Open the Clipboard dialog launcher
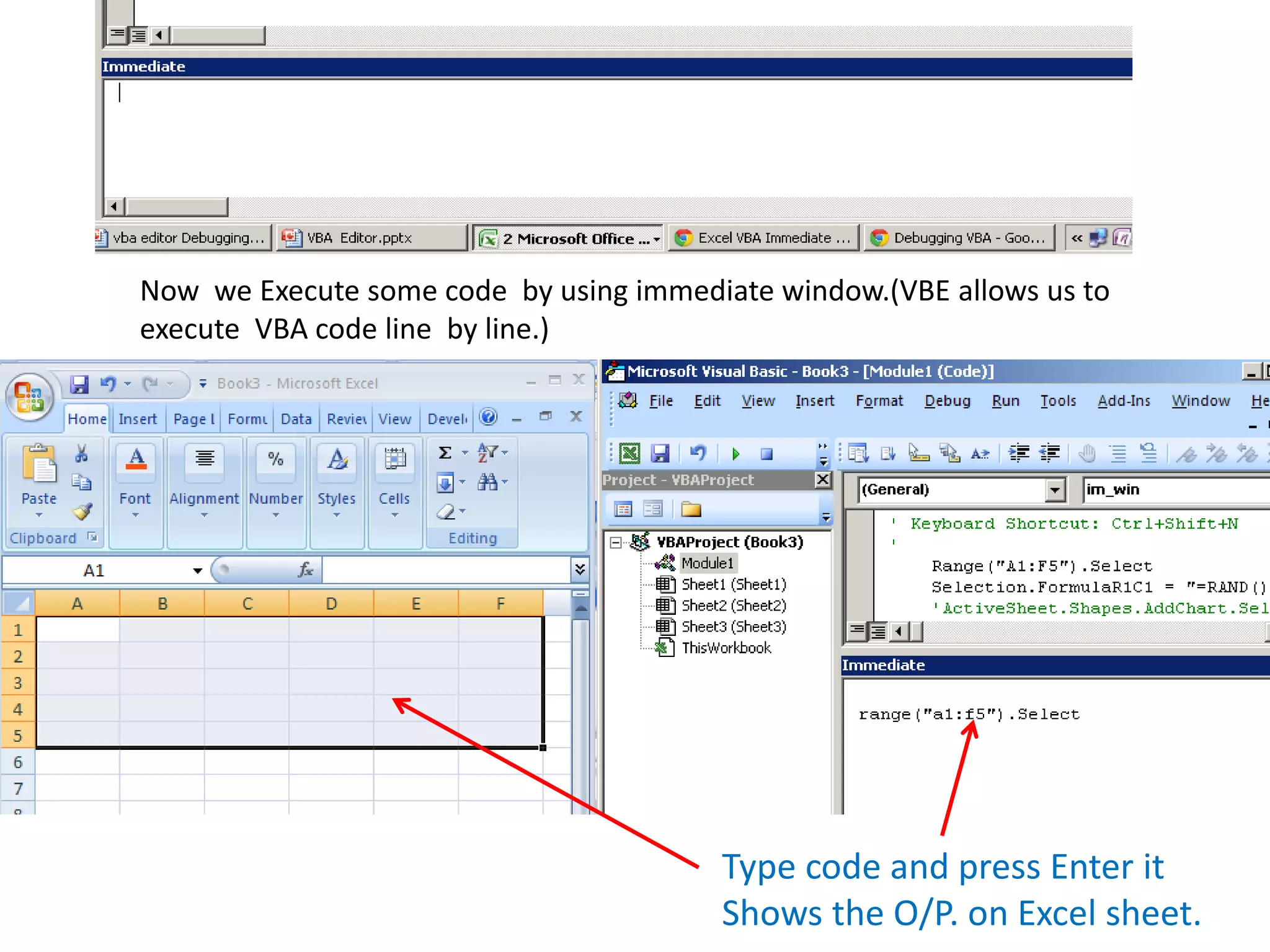The height and width of the screenshot is (952, 1270). click(92, 537)
